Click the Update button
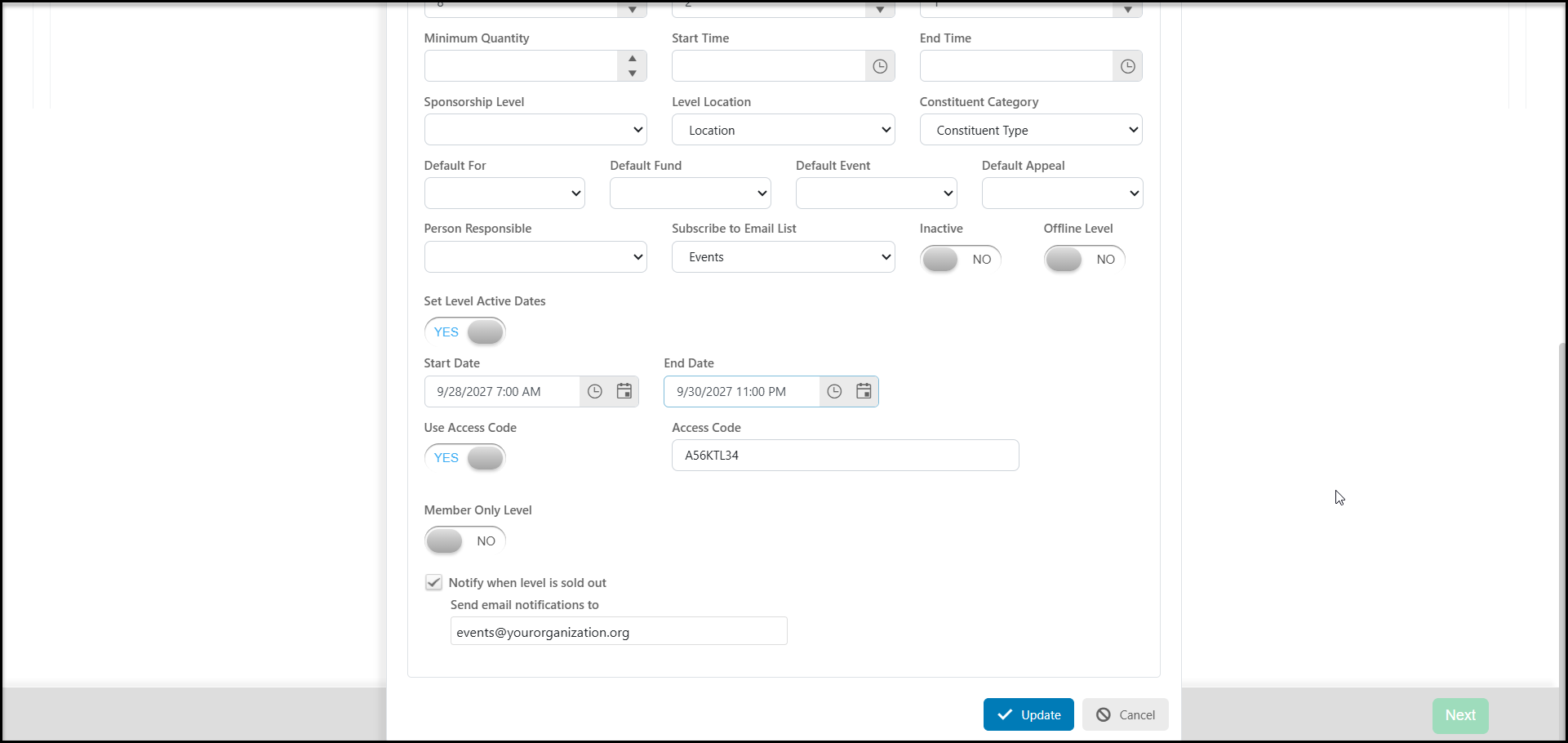This screenshot has width=1568, height=743. pyautogui.click(x=1028, y=714)
